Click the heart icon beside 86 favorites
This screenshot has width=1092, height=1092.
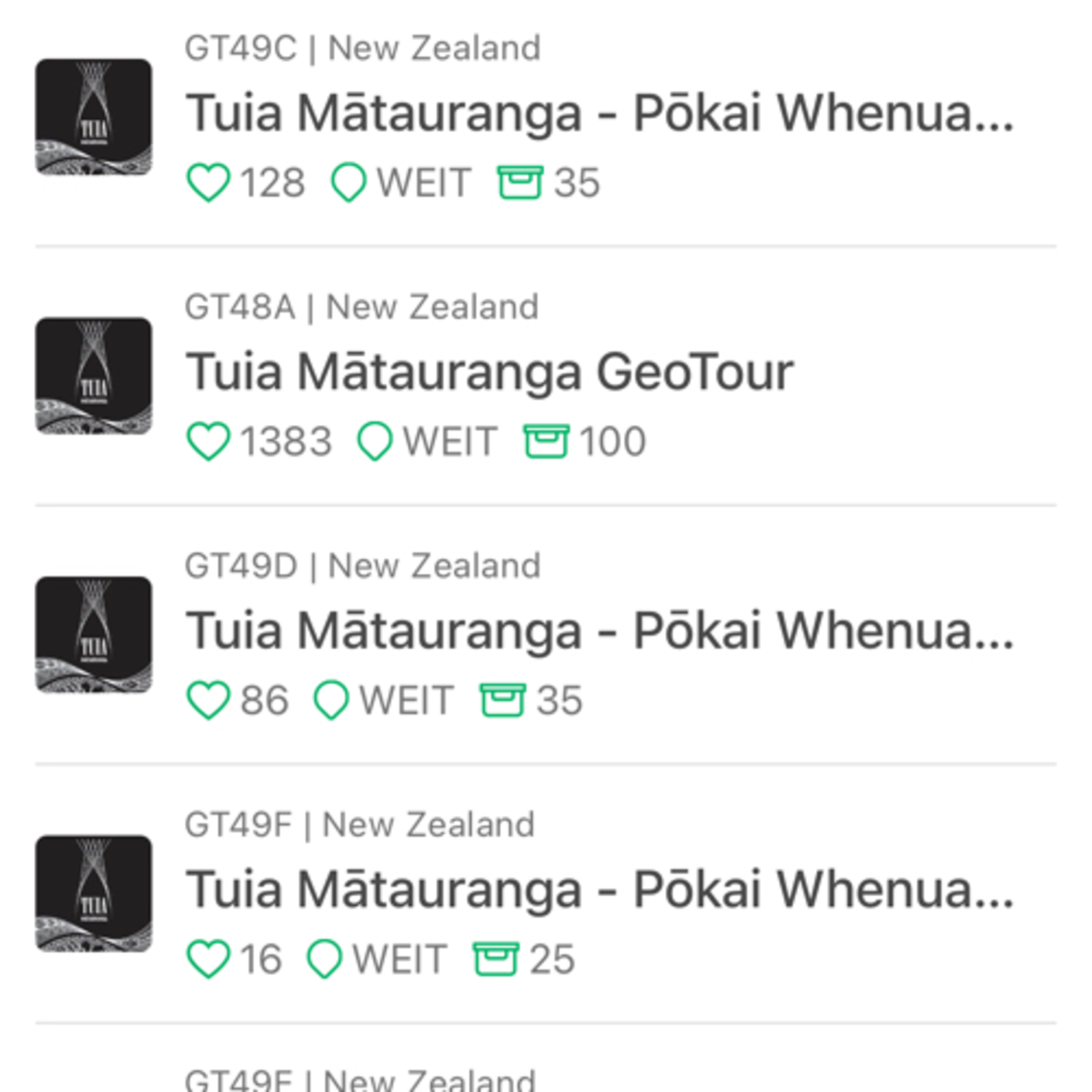click(208, 700)
